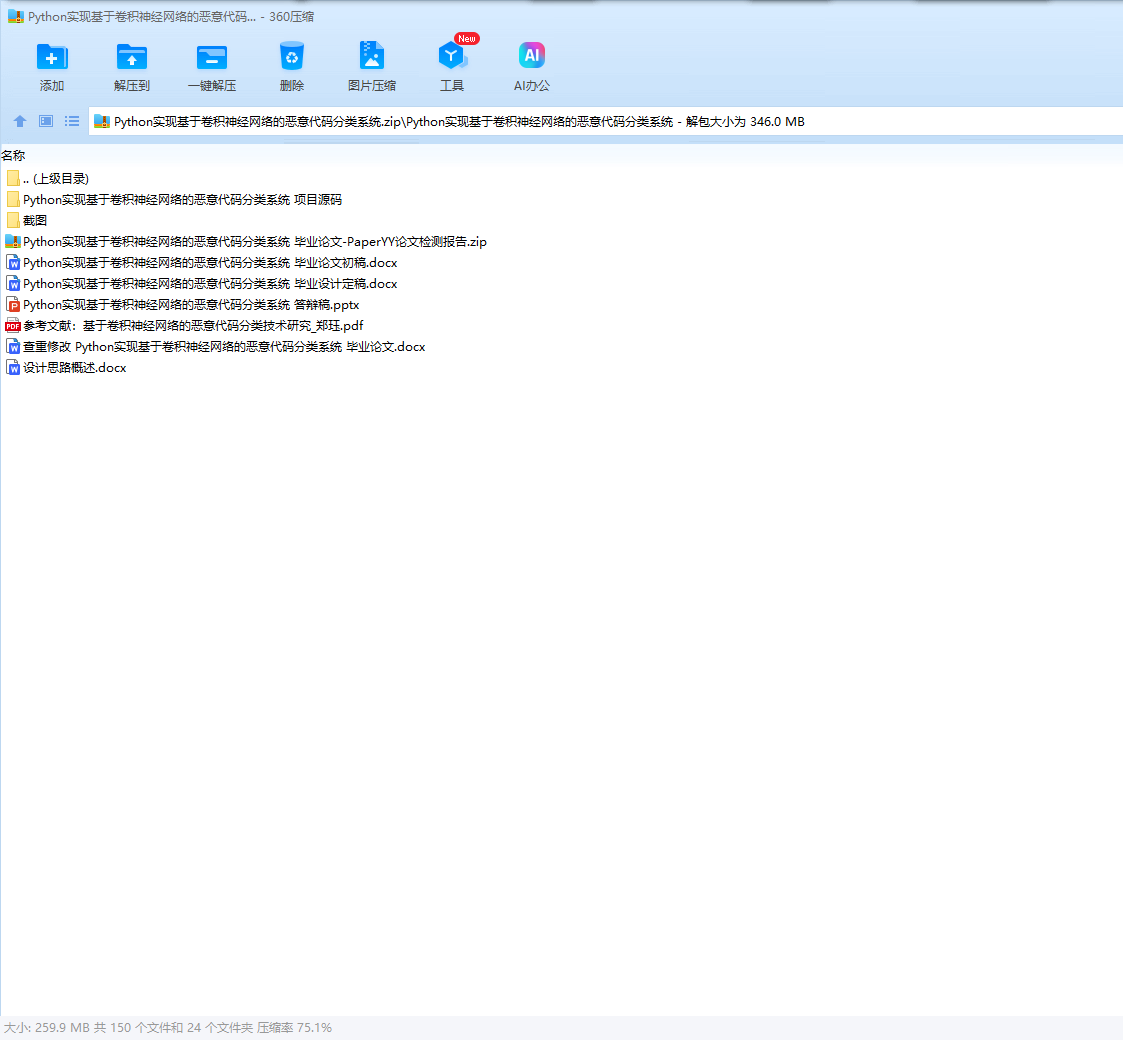Click the zip icon in the address bar
The width and height of the screenshot is (1123, 1040).
pyautogui.click(x=102, y=122)
